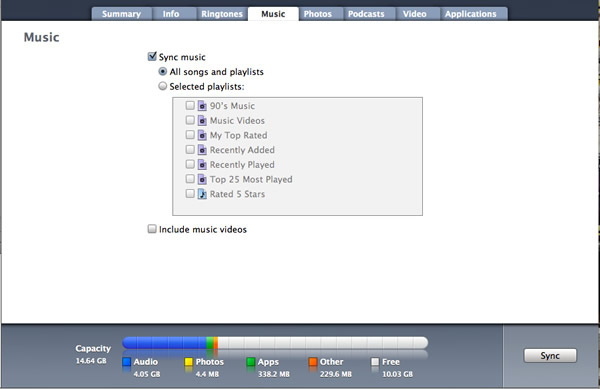Click the Top 25 Most Played name
Screen dimensions: 600x389
coord(251,179)
